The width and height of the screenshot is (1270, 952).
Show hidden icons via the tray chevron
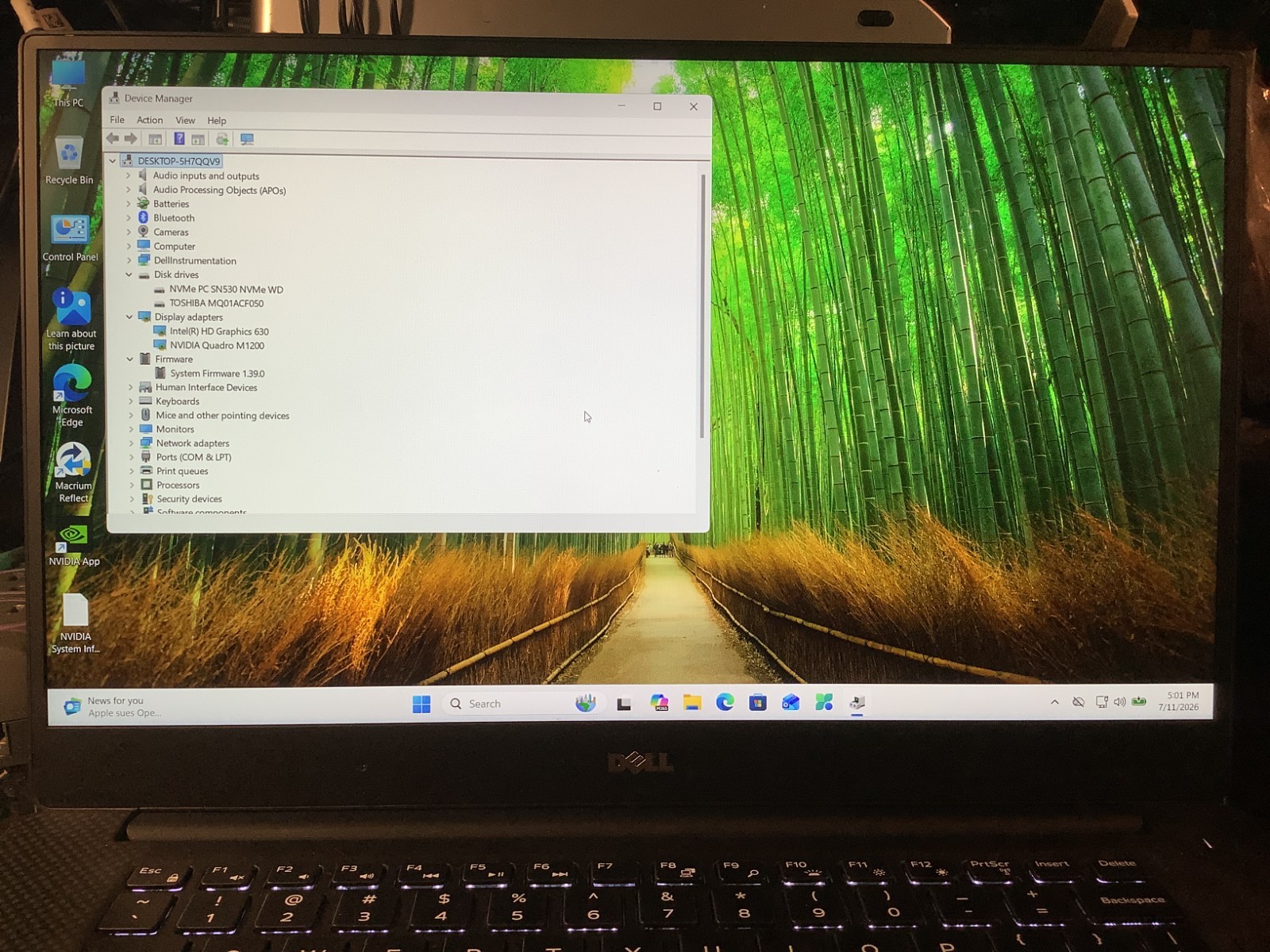[x=1054, y=702]
